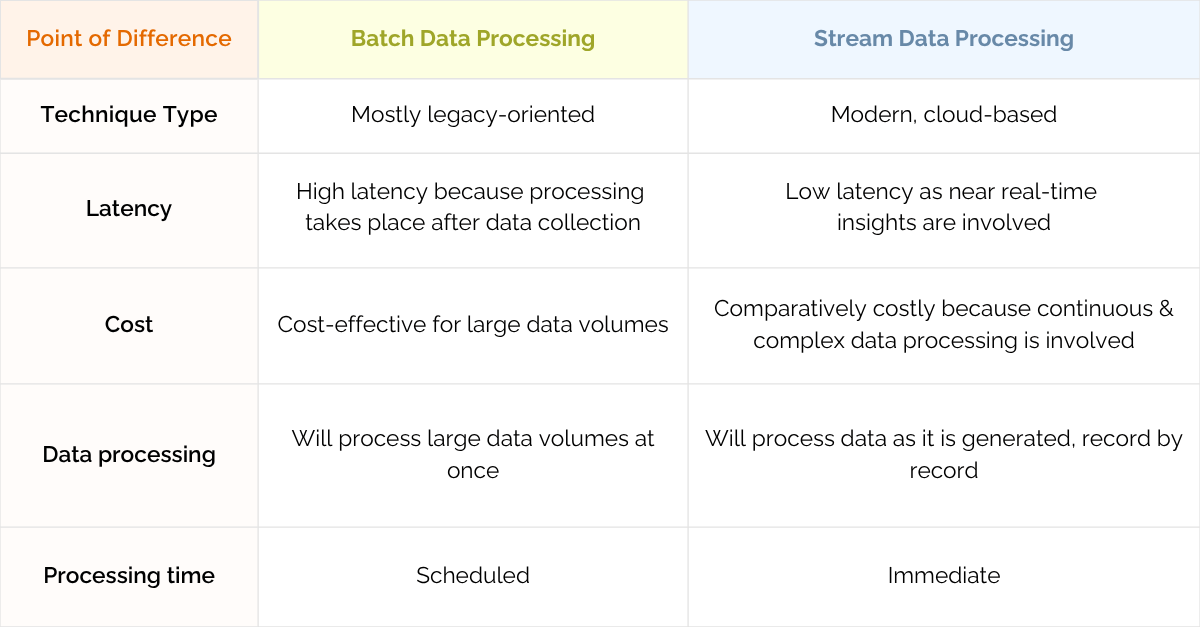
Task: Click the Cost row label
Action: (x=129, y=325)
